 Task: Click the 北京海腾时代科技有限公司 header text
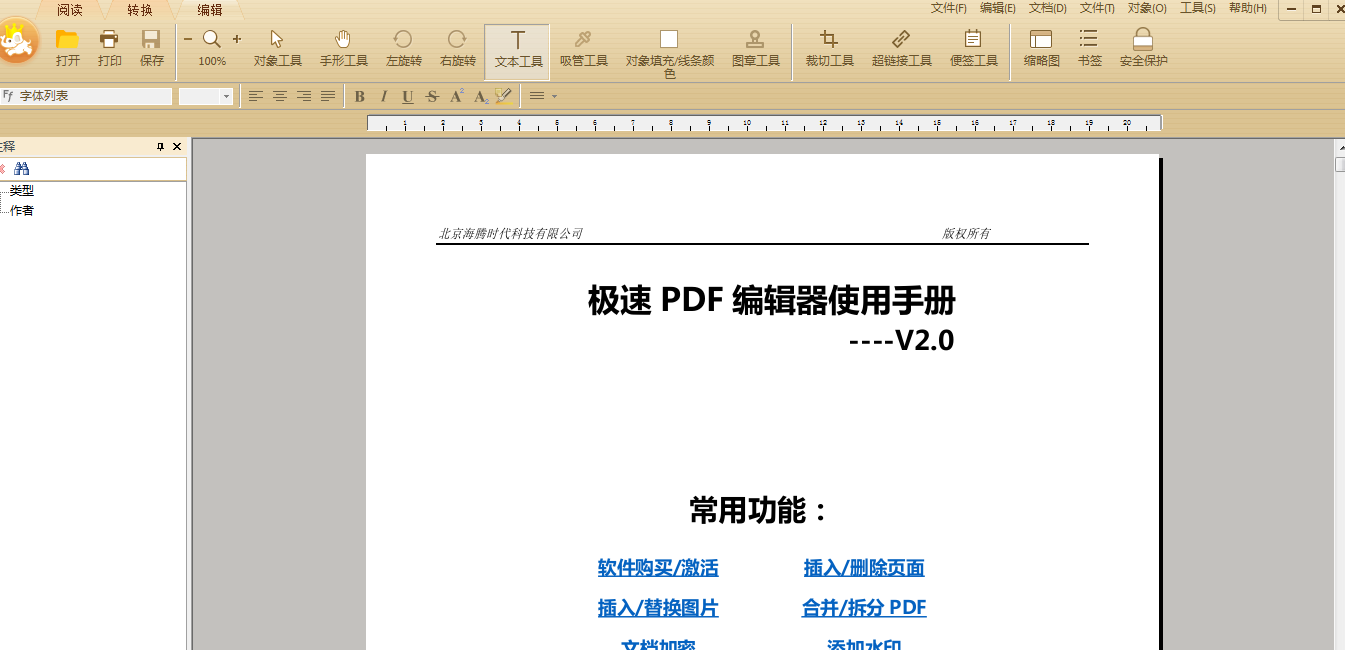tap(510, 233)
